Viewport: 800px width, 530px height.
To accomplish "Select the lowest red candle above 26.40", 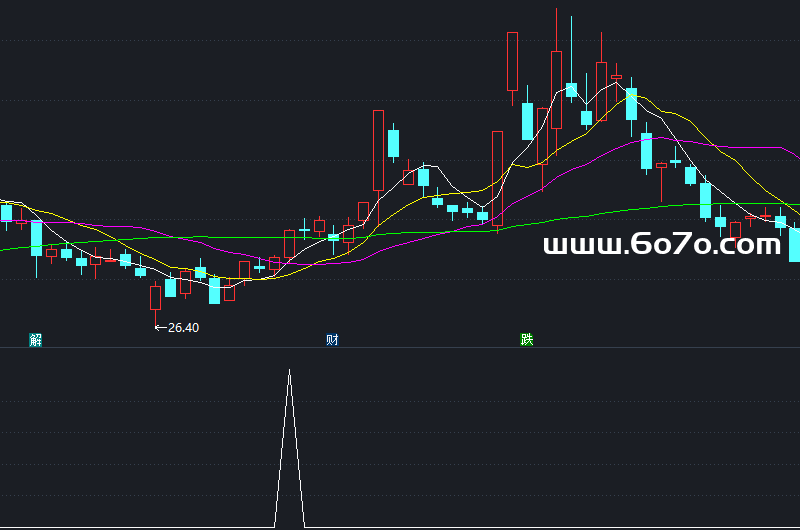I will click(x=155, y=297).
